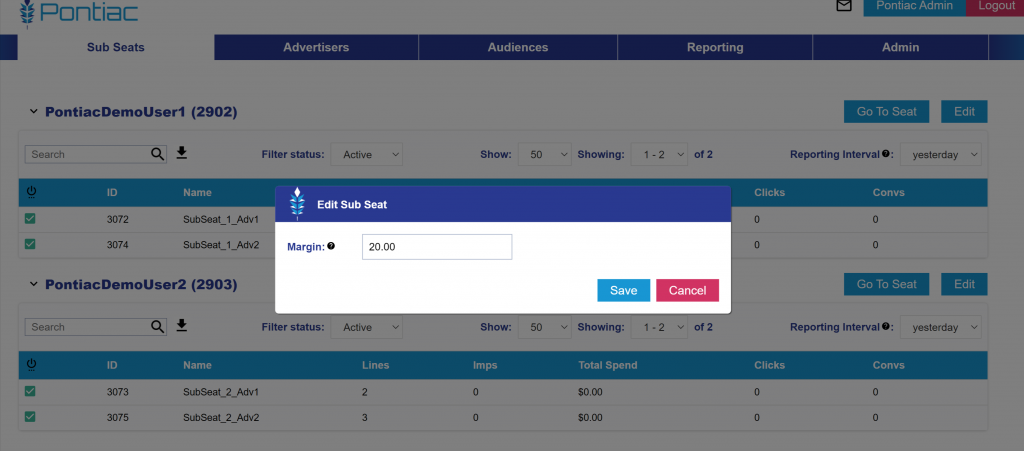Screen dimensions: 1024x451
Task: Click PontiacDemoUser2 (2903) heading
Action: [x=141, y=285]
